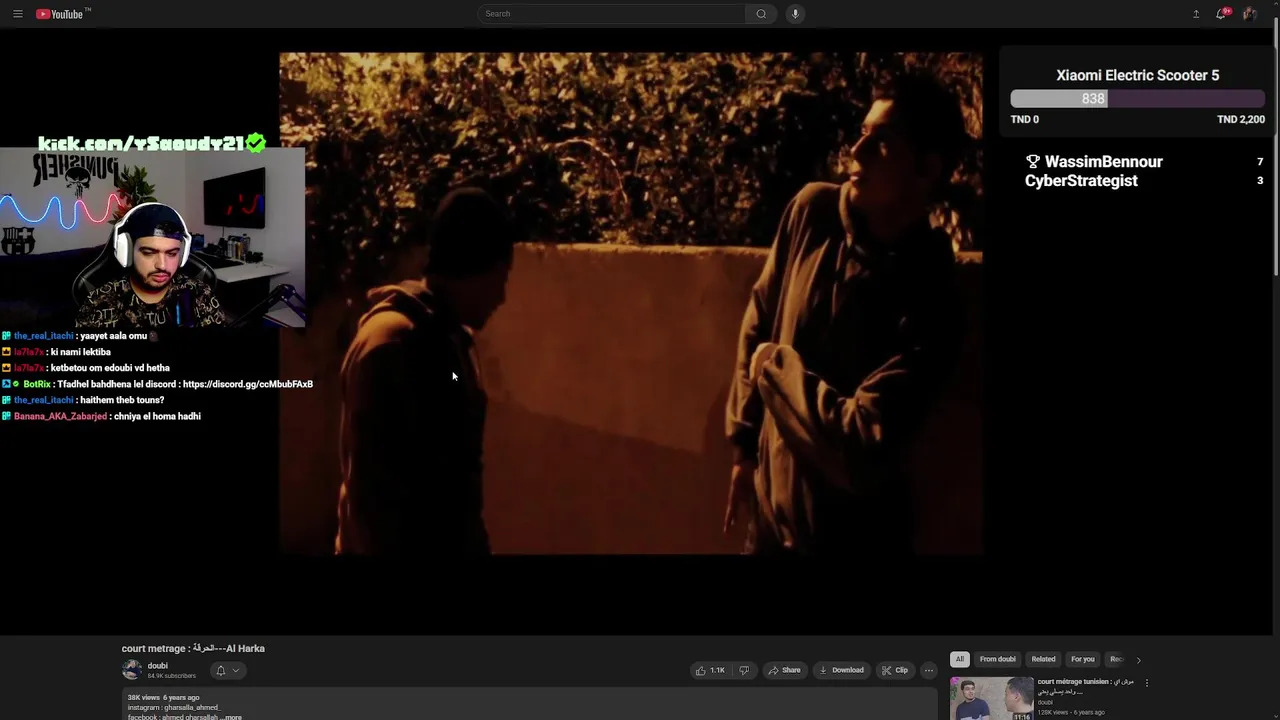Click the_real_itachi username on 'yaayet aala omu' message
Viewport: 1280px width, 720px height.
coord(43,336)
